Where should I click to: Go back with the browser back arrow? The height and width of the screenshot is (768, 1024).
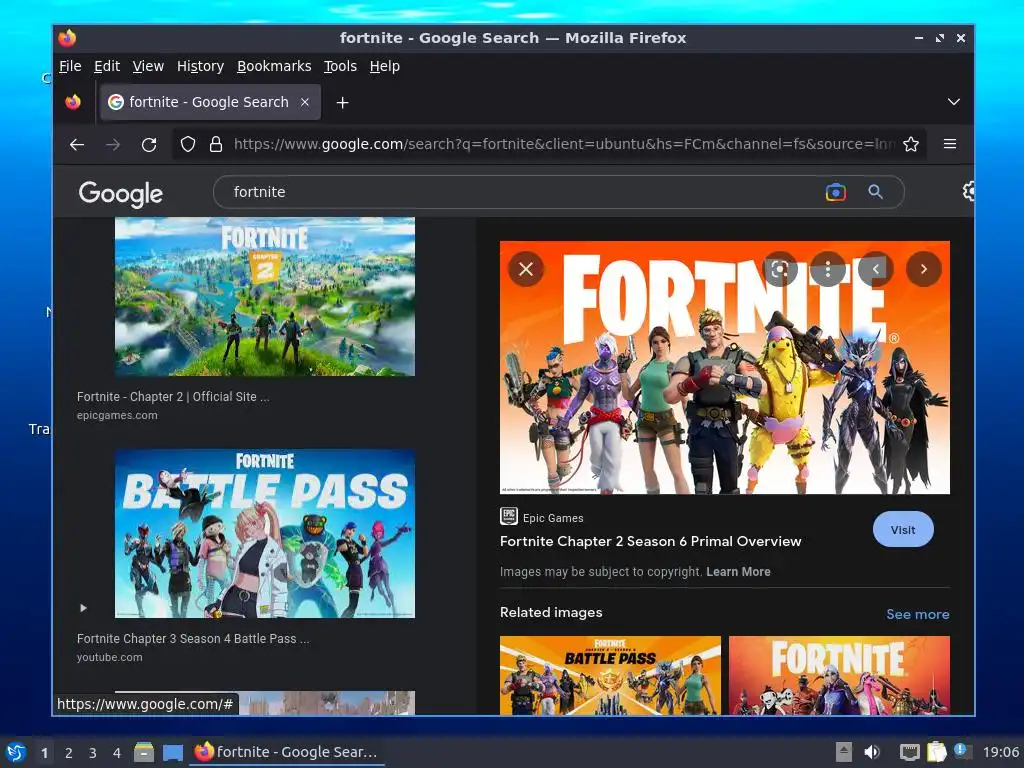click(x=77, y=144)
